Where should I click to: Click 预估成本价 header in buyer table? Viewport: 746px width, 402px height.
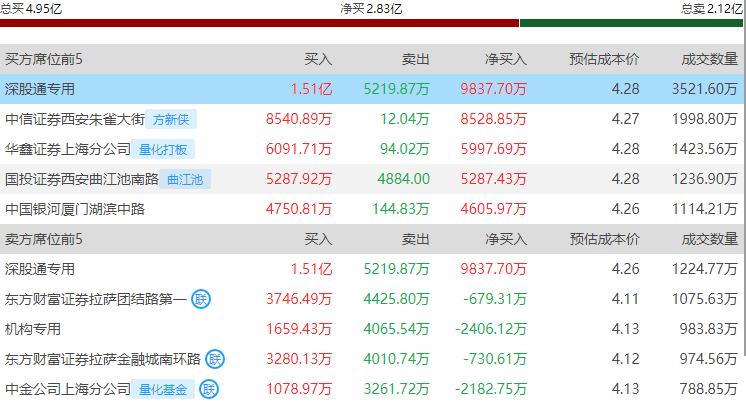(x=604, y=59)
